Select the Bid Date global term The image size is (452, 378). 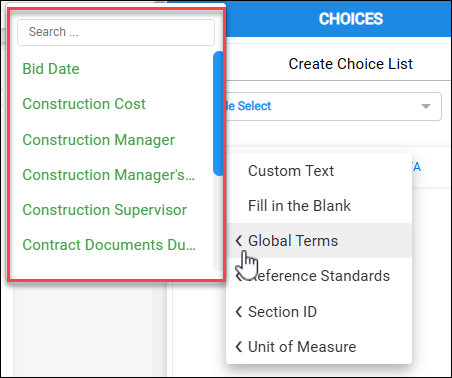point(51,69)
